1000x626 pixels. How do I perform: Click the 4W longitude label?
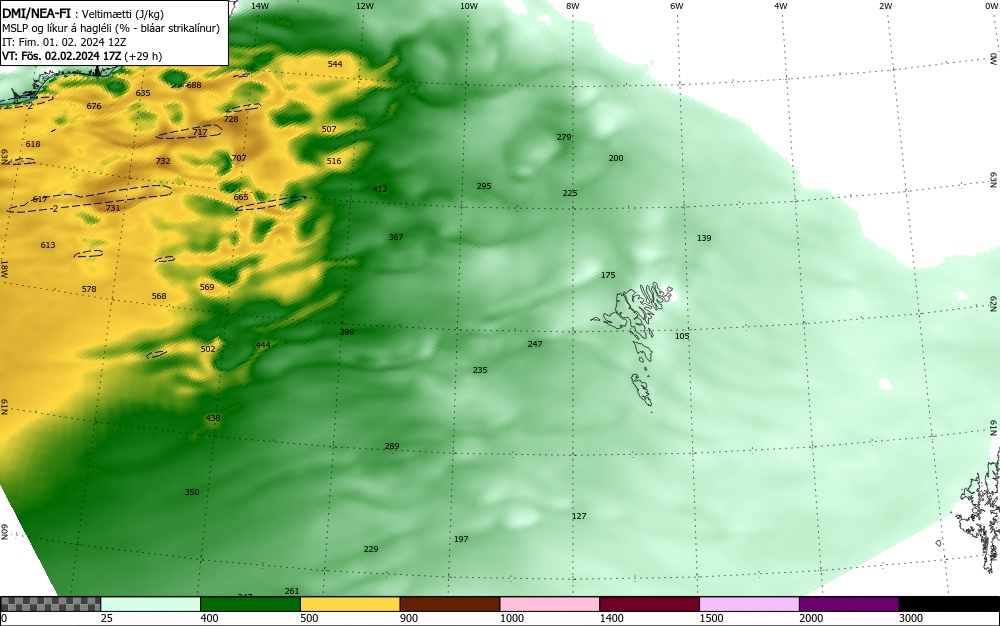[781, 6]
